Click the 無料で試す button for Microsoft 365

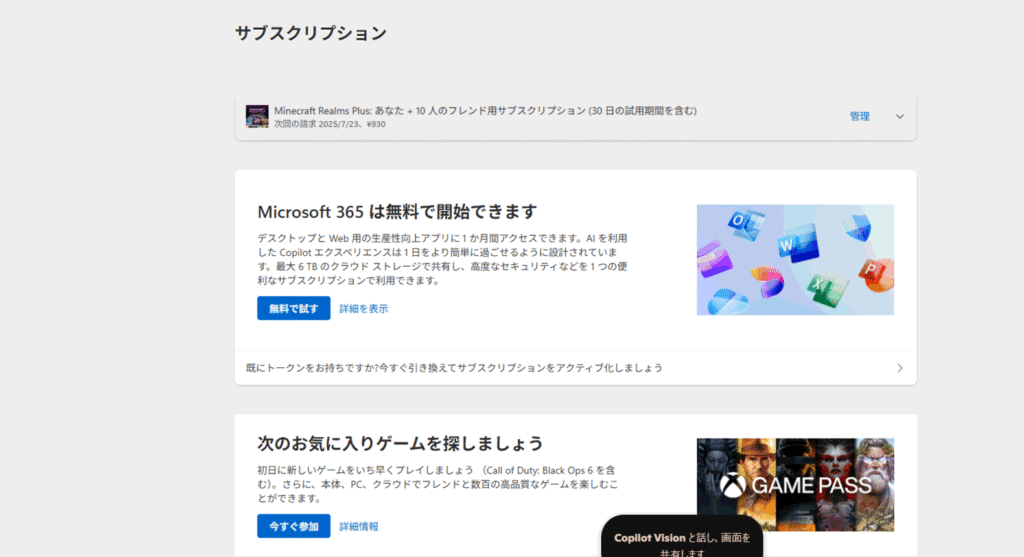tap(293, 308)
